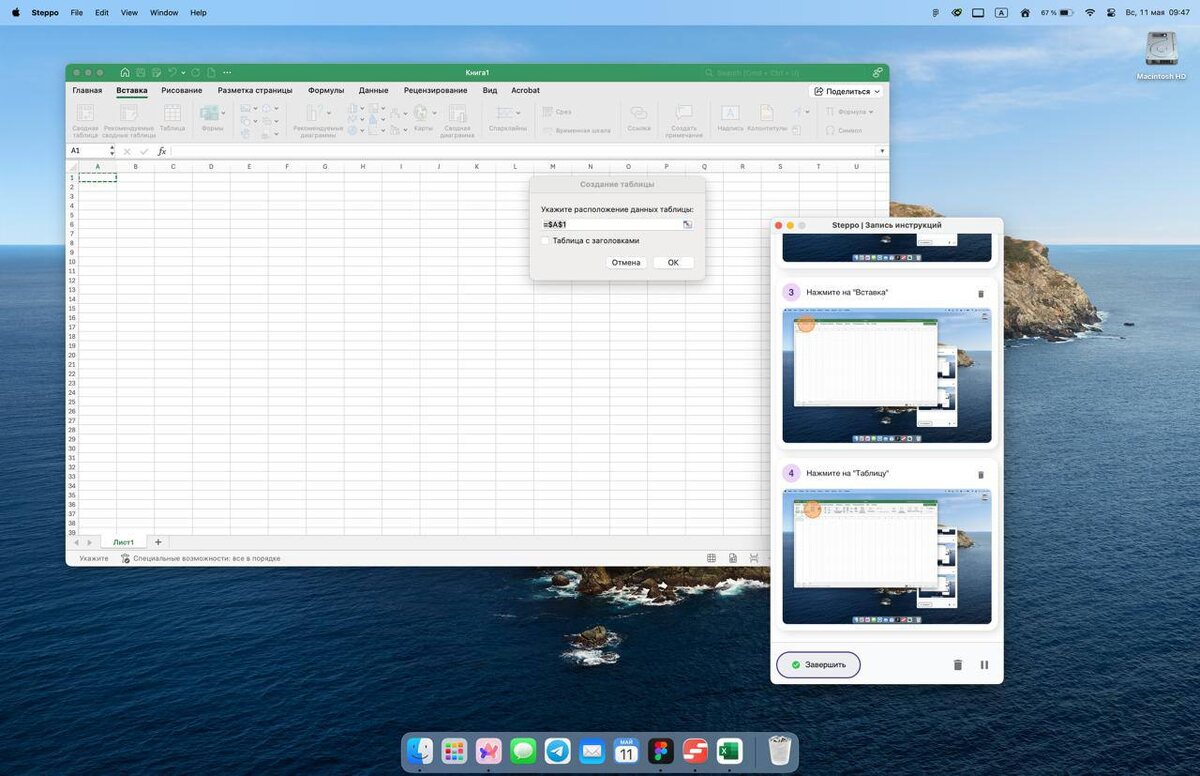Viewport: 1200px width, 776px height.
Task: Click the Временная шкала item
Action: tap(576, 130)
